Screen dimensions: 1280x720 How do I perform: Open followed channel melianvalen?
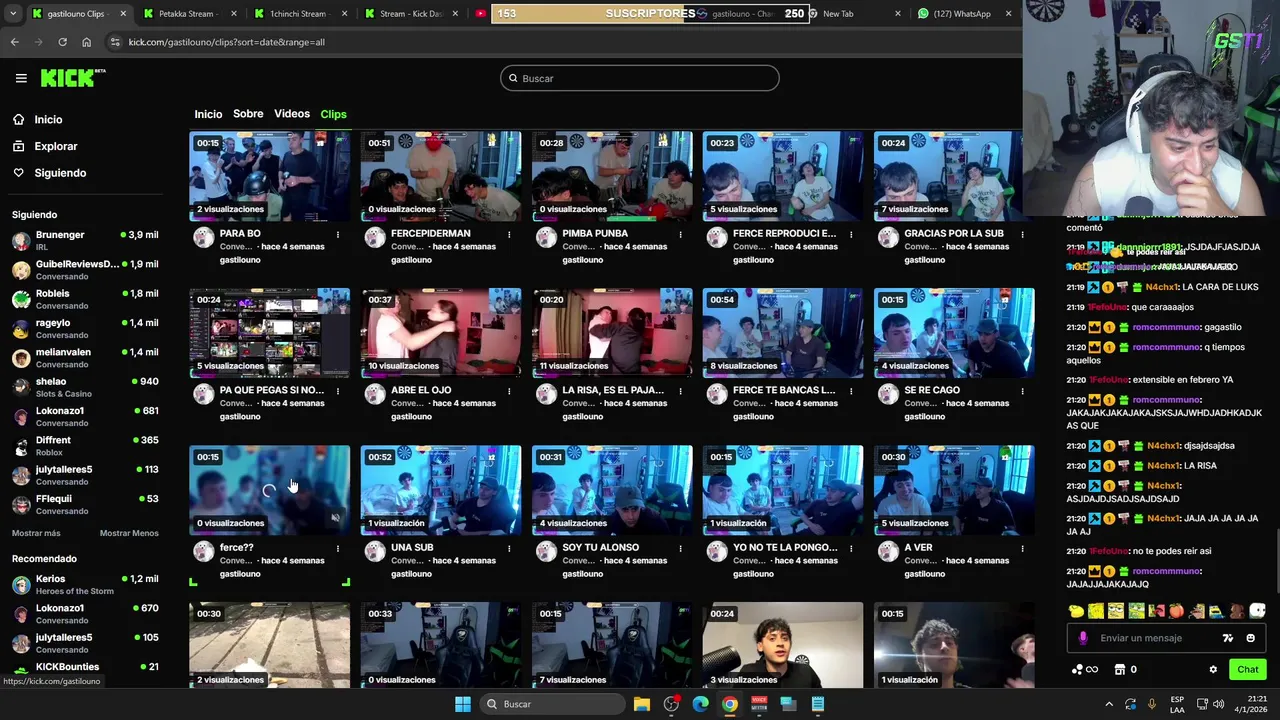(85, 357)
